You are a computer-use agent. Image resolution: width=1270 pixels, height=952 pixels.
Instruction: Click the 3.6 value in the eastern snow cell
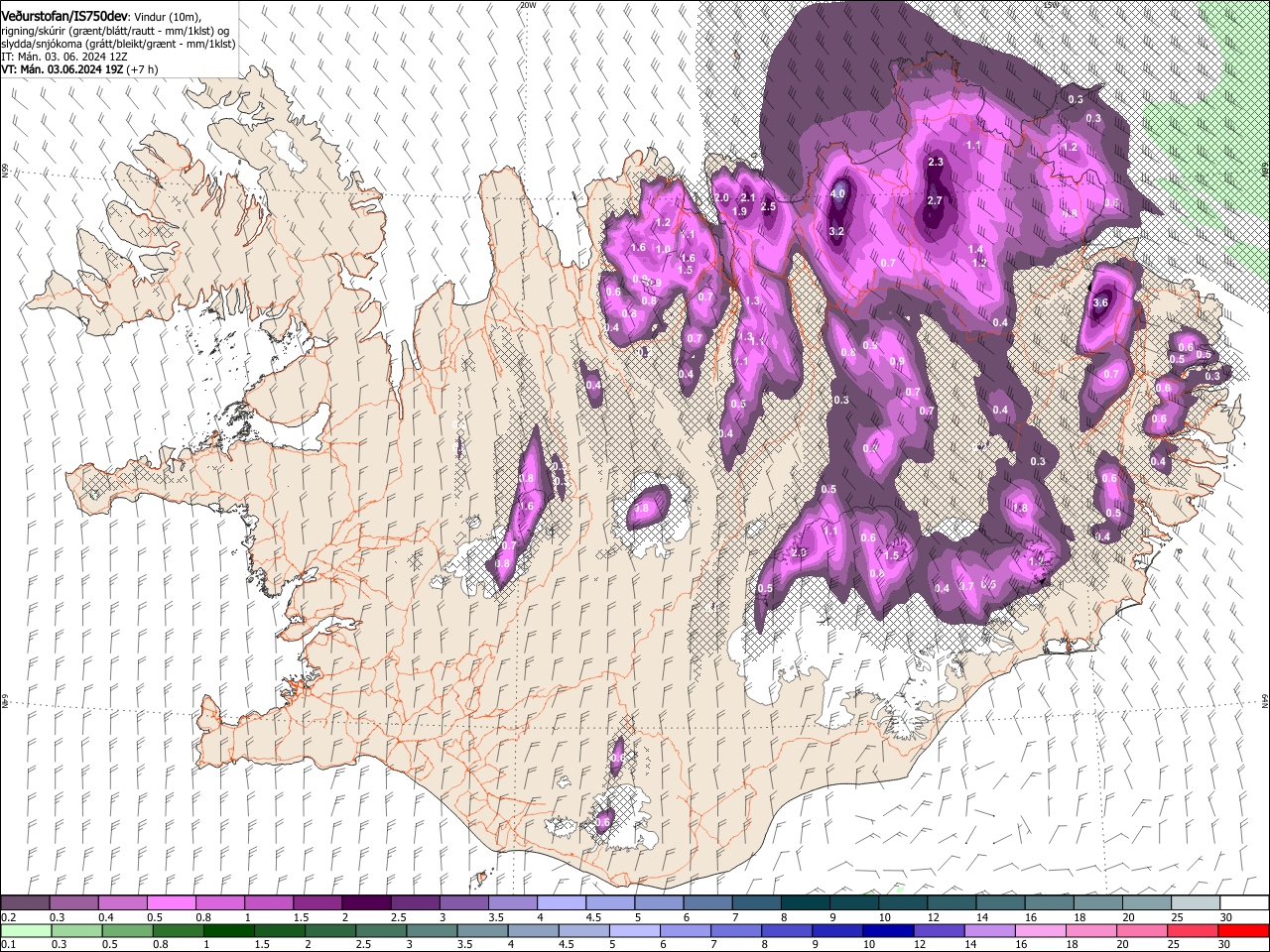pyautogui.click(x=1100, y=302)
